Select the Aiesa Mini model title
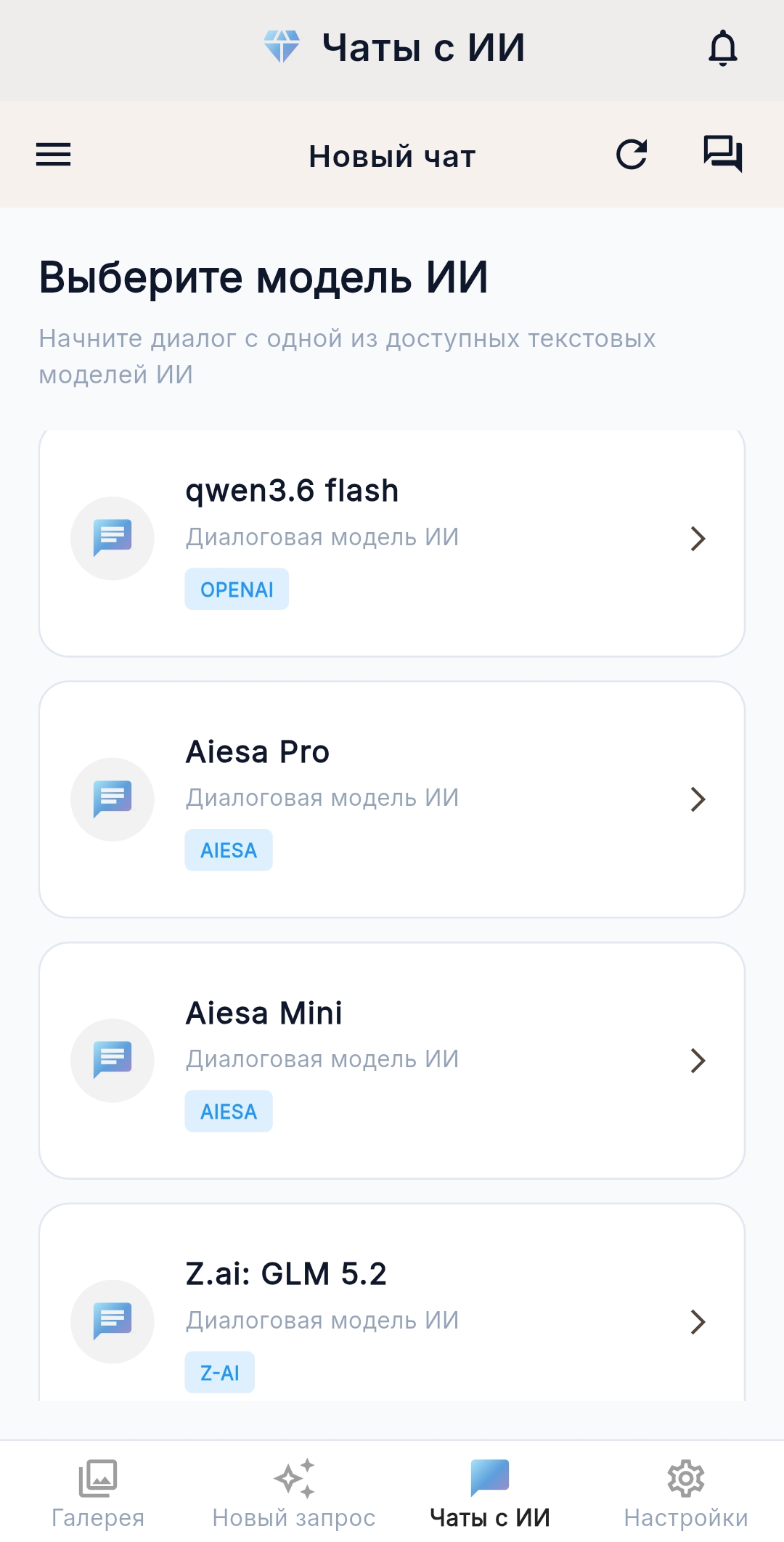 (264, 1013)
